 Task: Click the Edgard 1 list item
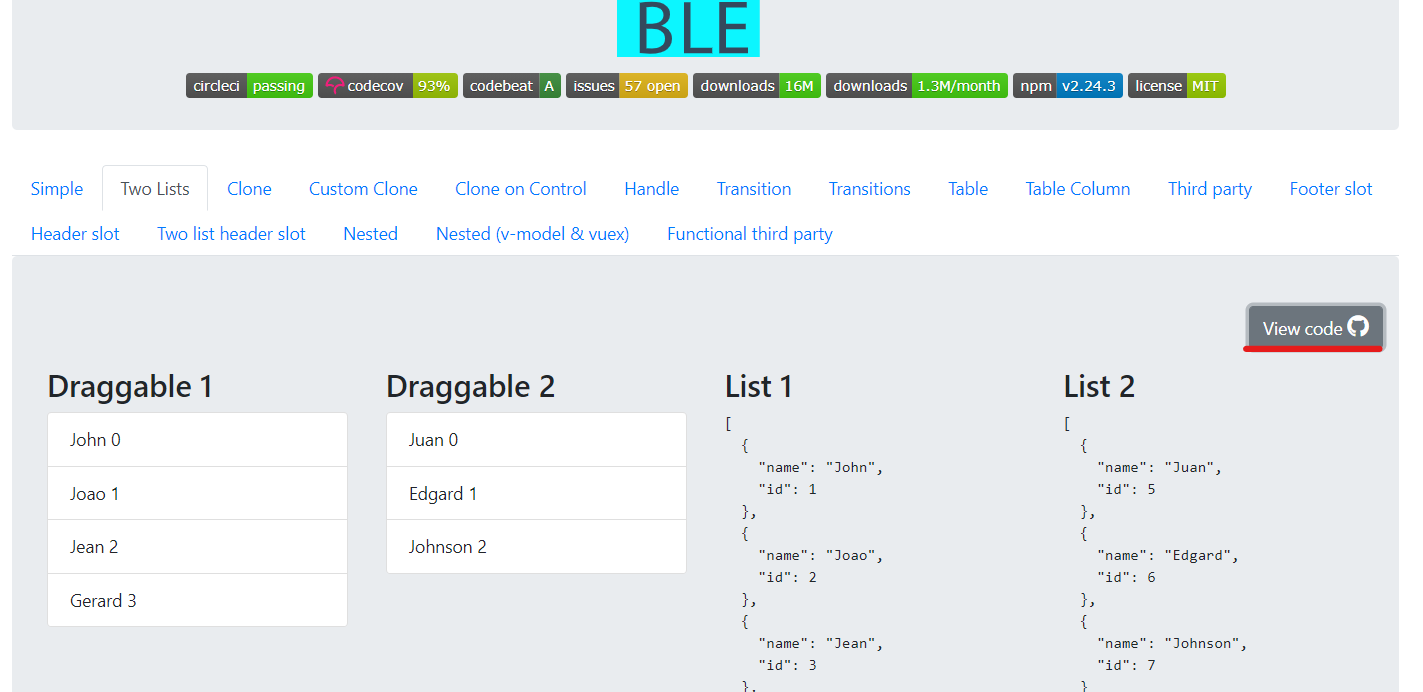(x=536, y=493)
